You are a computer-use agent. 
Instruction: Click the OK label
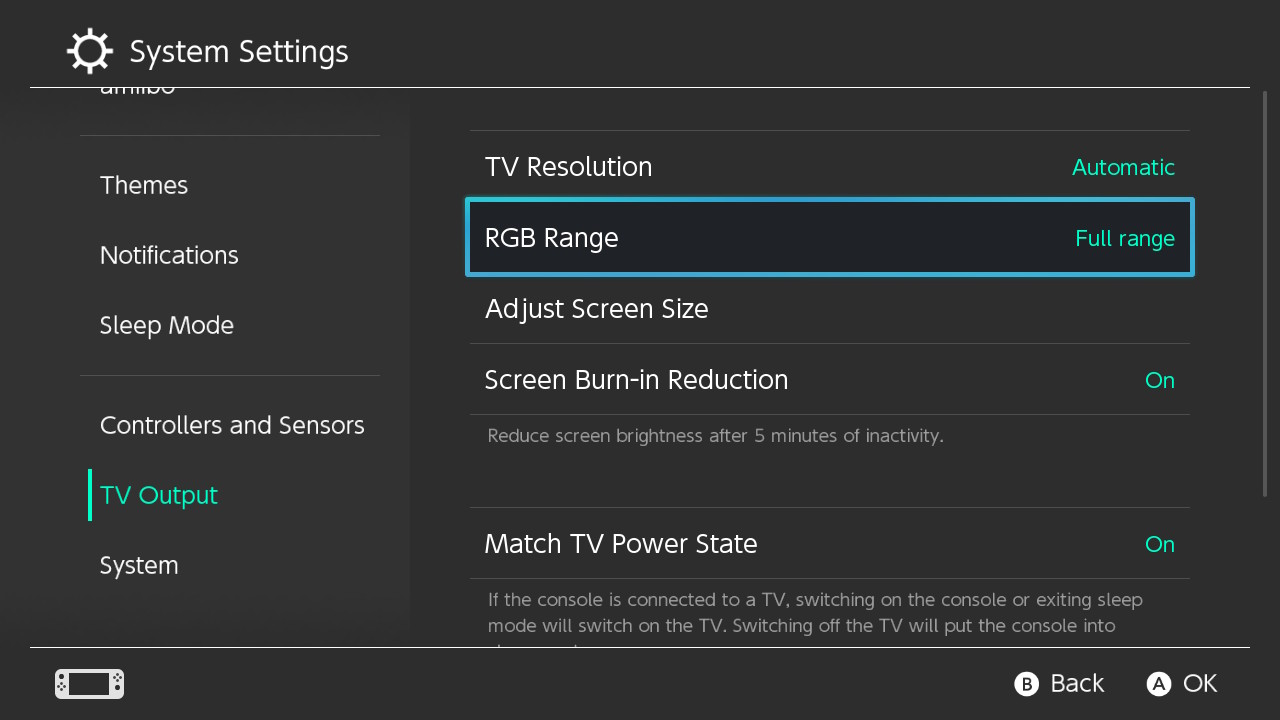pyautogui.click(x=1199, y=683)
